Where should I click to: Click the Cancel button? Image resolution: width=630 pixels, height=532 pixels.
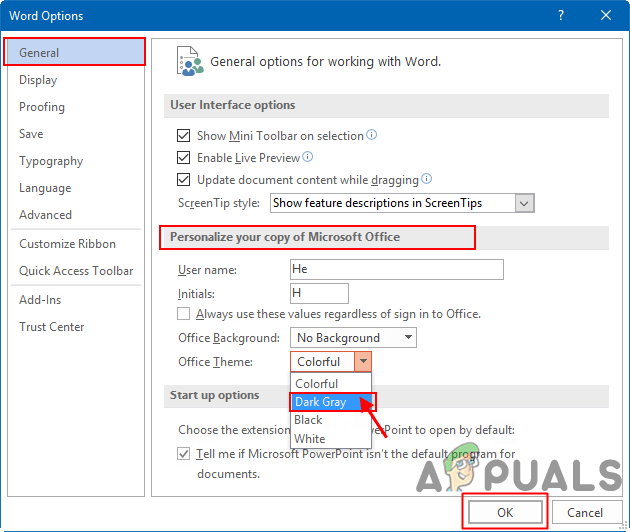pyautogui.click(x=585, y=512)
